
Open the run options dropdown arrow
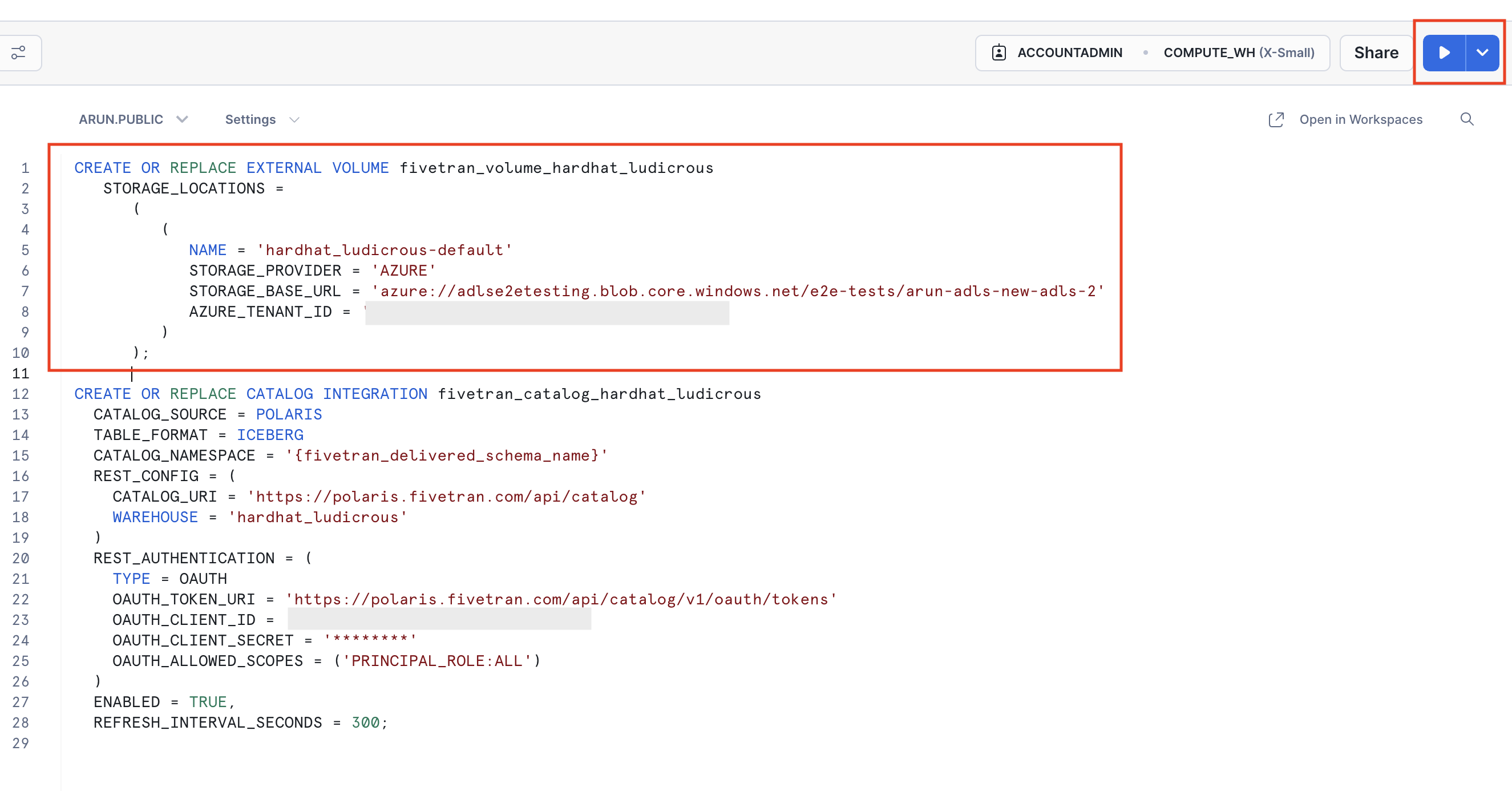click(x=1482, y=53)
